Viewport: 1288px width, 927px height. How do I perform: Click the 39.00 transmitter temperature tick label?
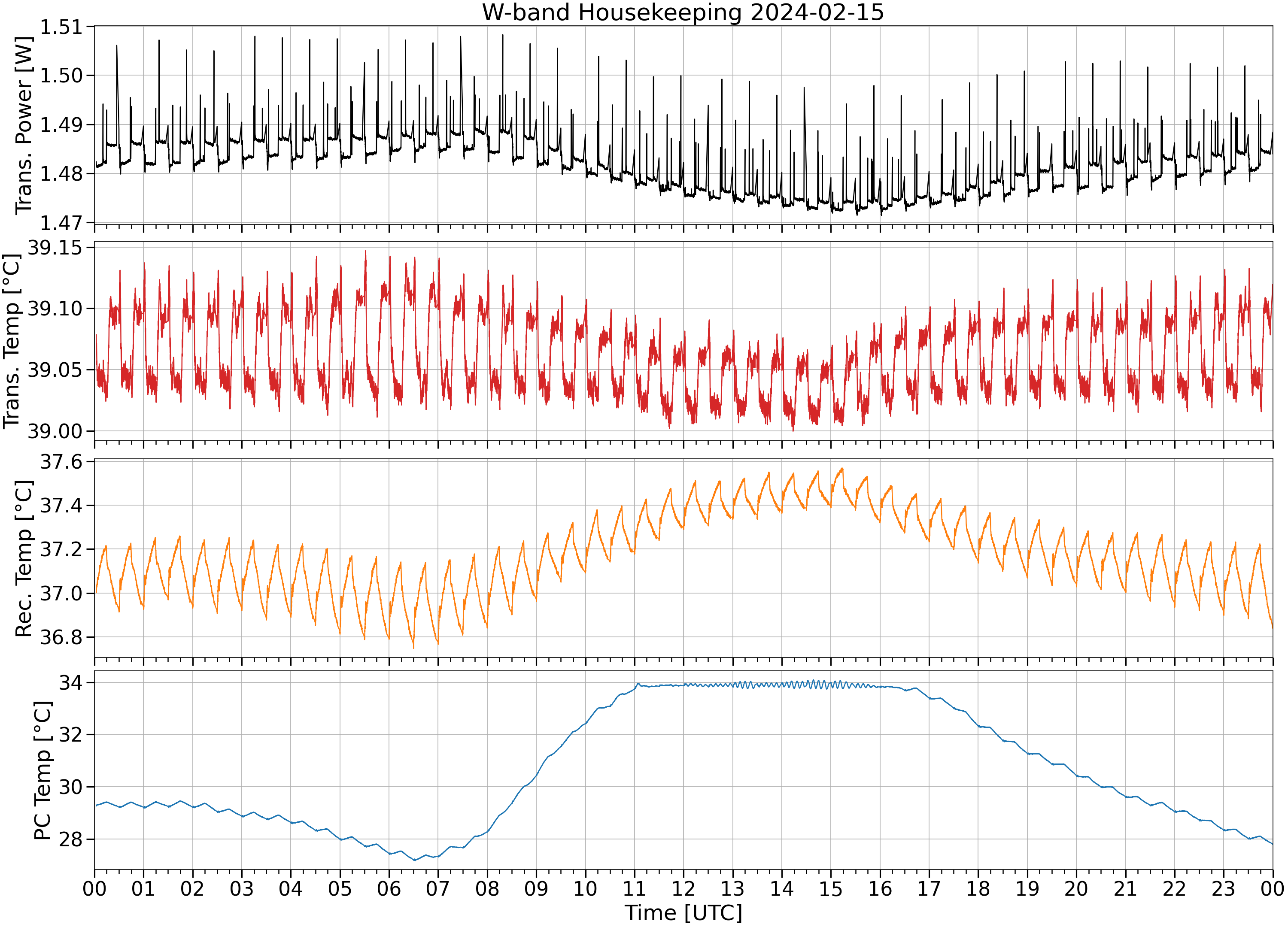pos(55,431)
